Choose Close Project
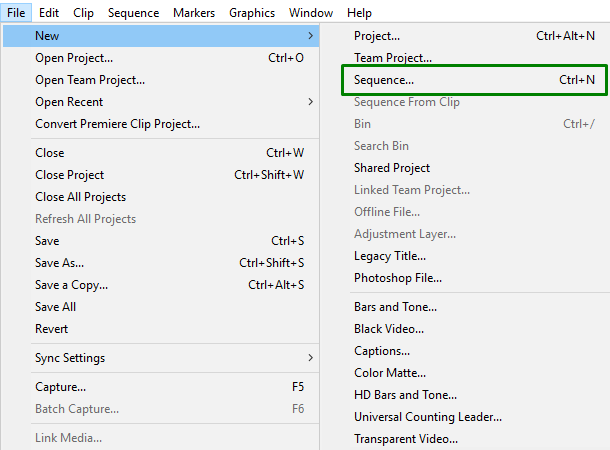The height and width of the screenshot is (450, 610). [161, 175]
